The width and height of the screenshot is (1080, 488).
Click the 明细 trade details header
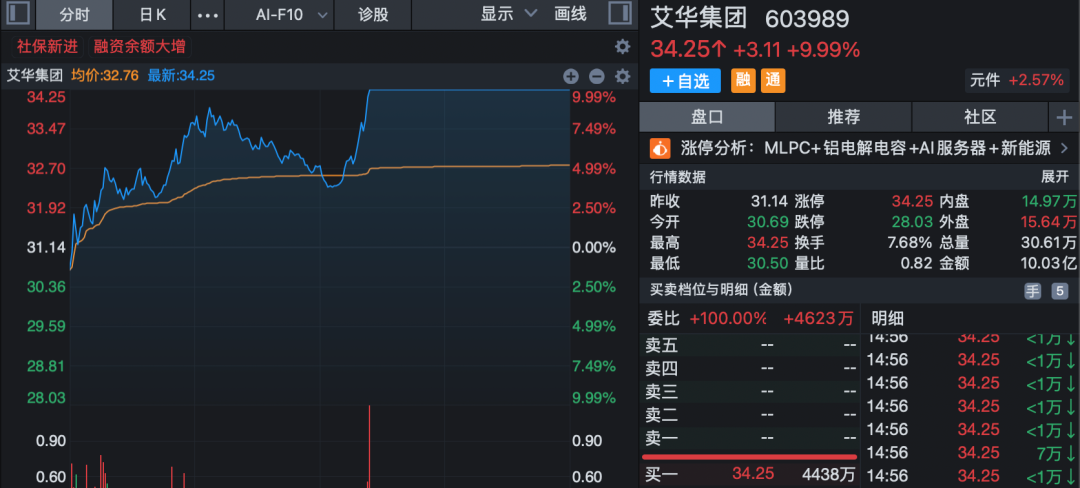888,318
